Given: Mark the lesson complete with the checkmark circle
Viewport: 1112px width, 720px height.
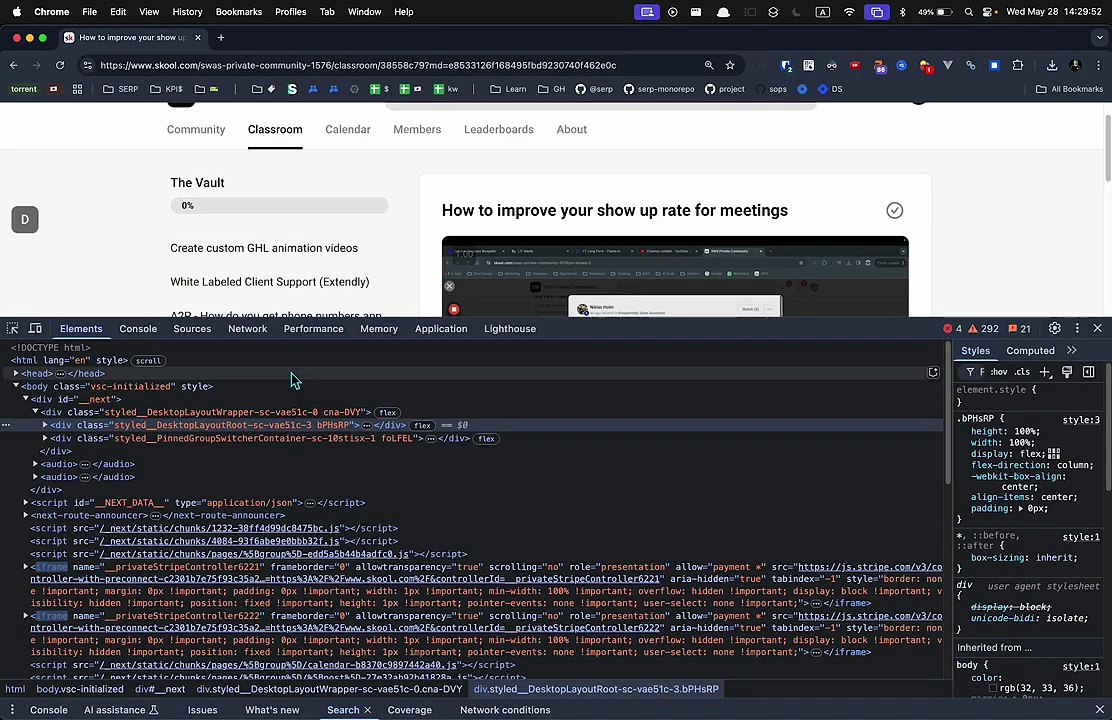Looking at the screenshot, I should click(x=894, y=210).
